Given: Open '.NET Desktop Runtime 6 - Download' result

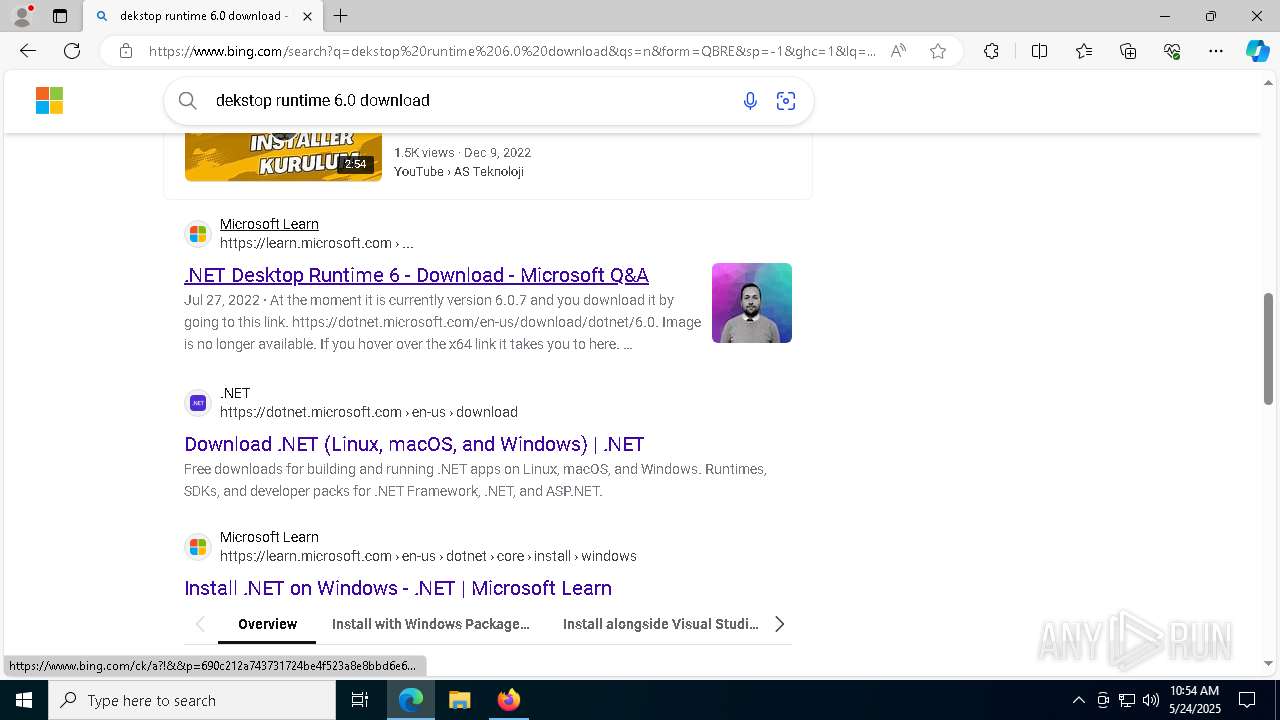Looking at the screenshot, I should [416, 275].
